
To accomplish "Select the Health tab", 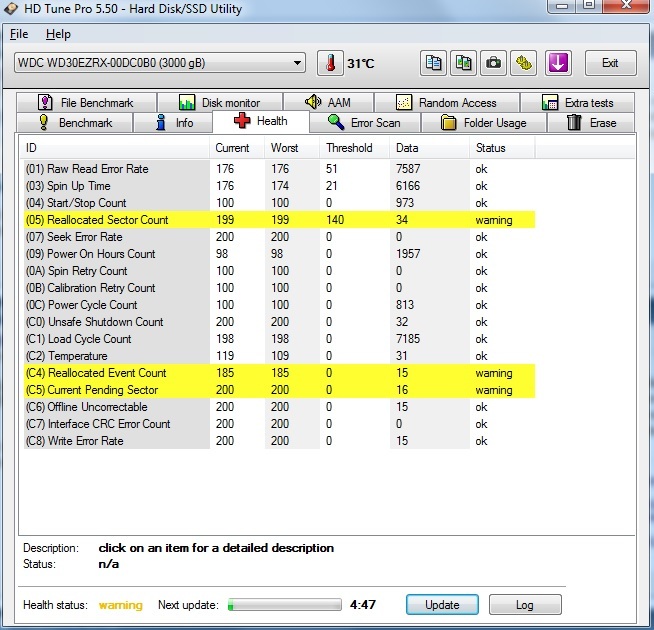I will point(261,121).
